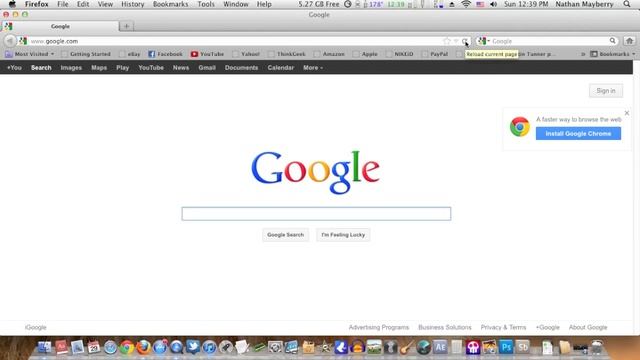Click the eBay bookmark
The width and height of the screenshot is (640, 360).
[x=129, y=54]
